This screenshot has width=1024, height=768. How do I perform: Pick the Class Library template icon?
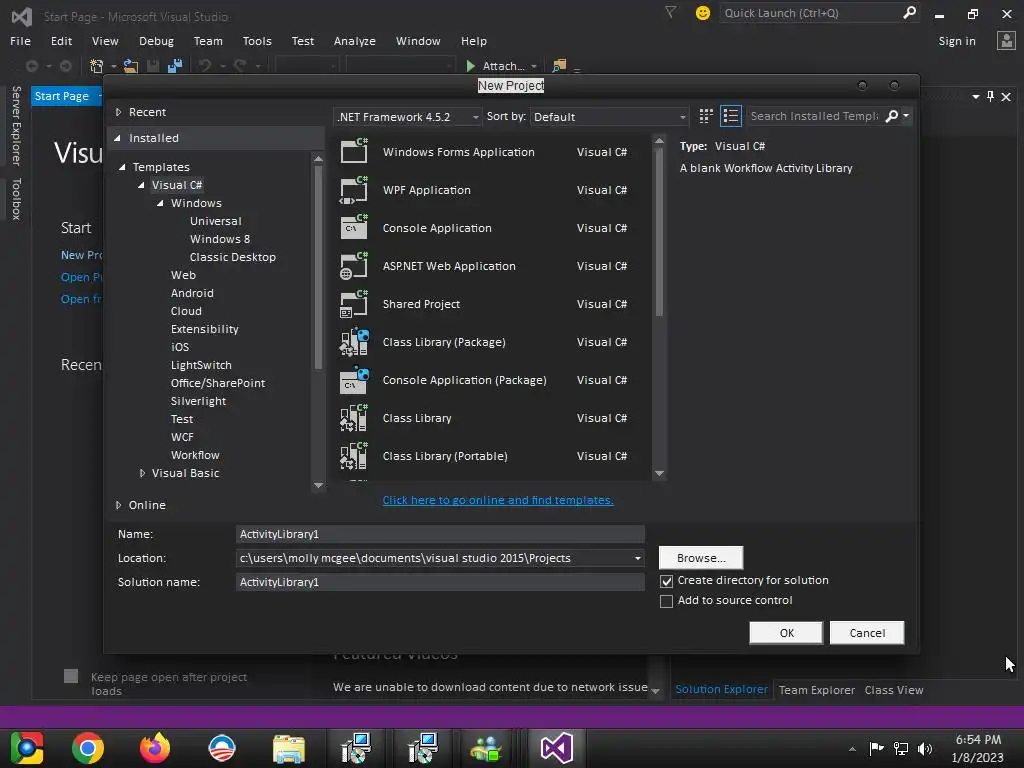click(x=354, y=418)
